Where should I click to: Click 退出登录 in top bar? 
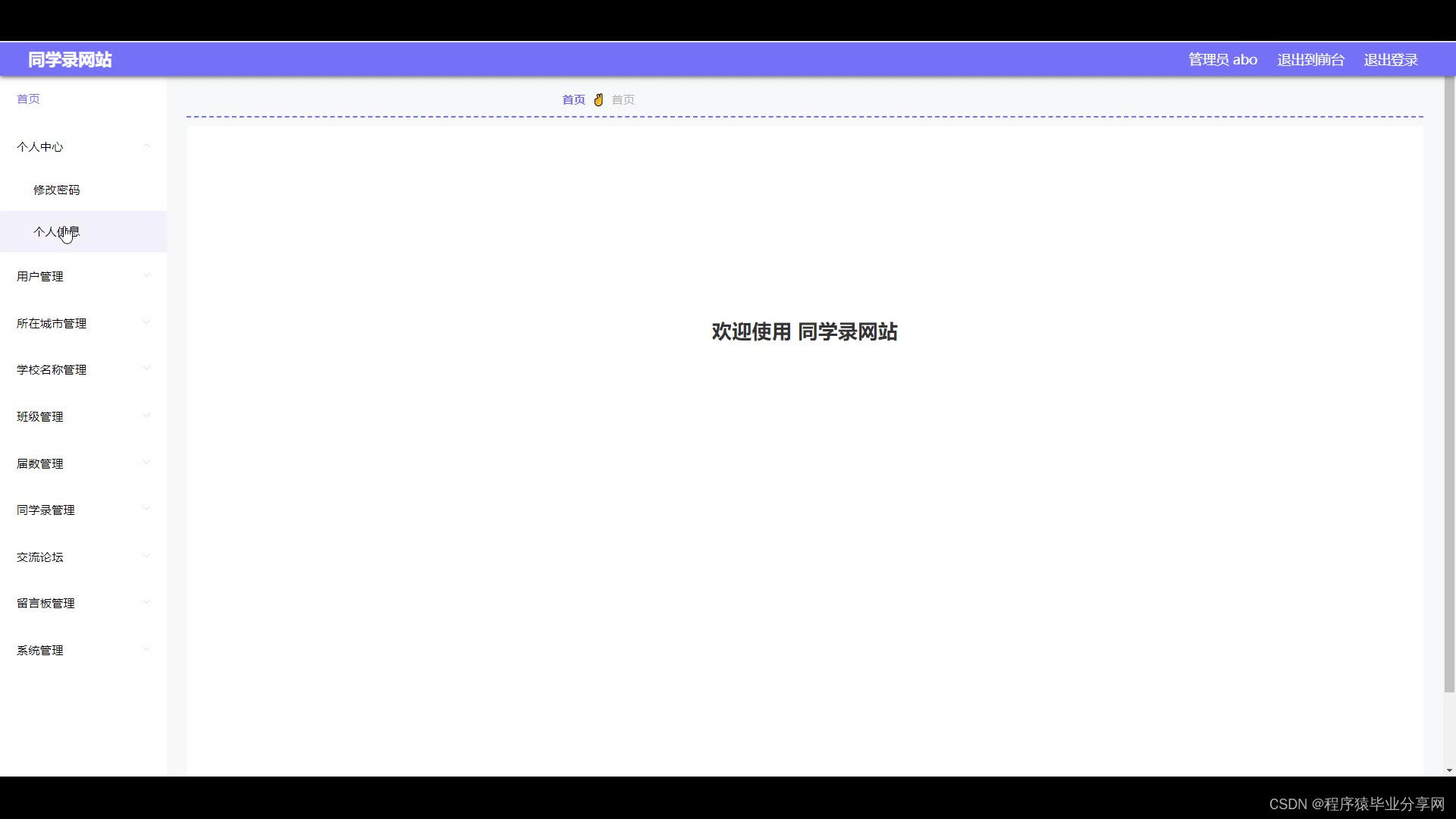1390,60
